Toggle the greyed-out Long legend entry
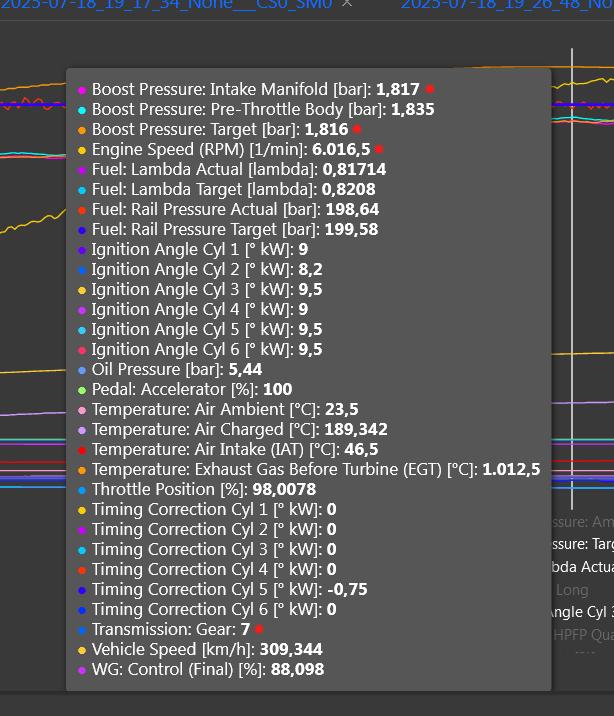This screenshot has height=716, width=614. coord(572,590)
